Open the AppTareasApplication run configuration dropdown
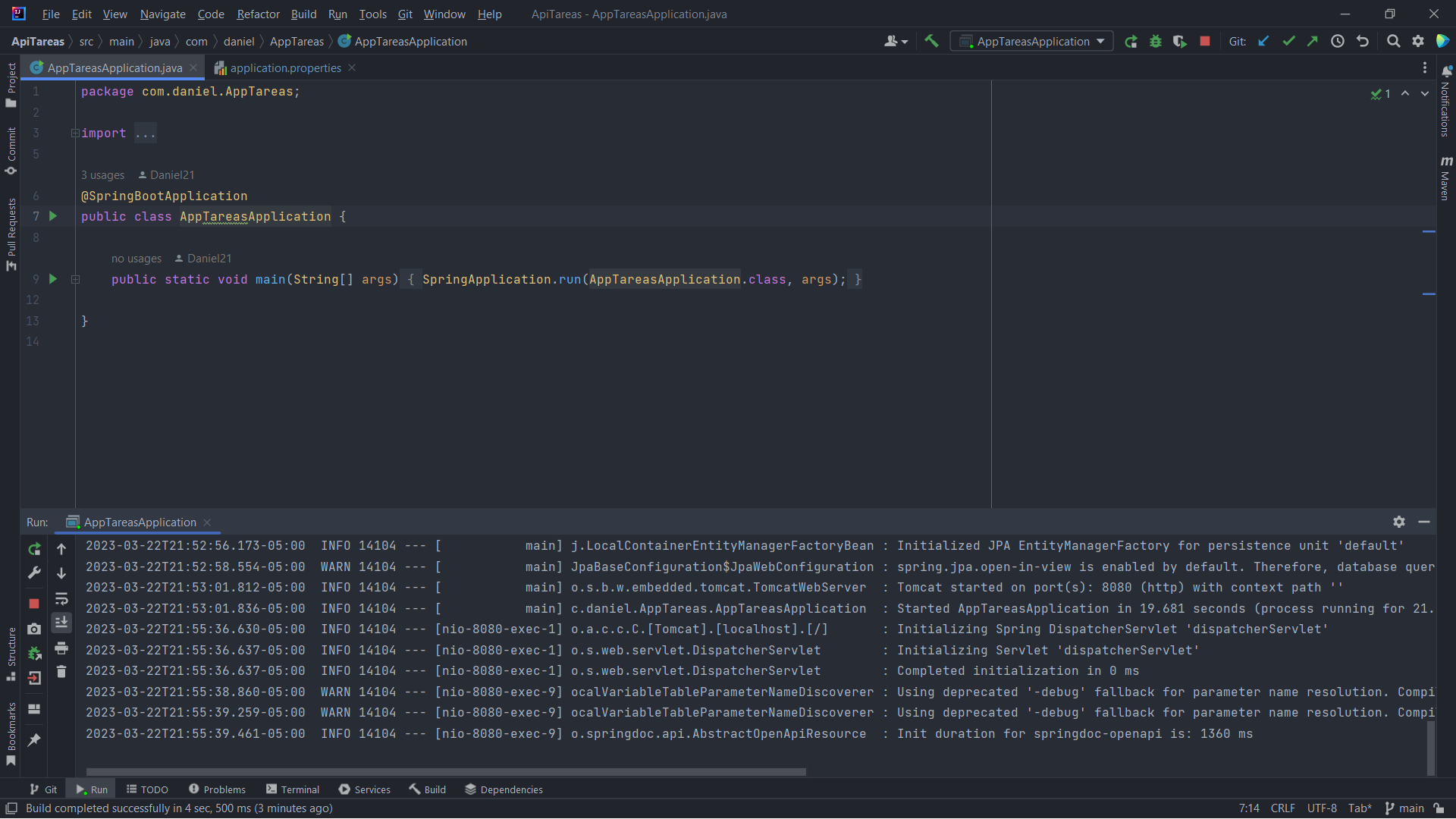The height and width of the screenshot is (819, 1456). coord(1102,41)
